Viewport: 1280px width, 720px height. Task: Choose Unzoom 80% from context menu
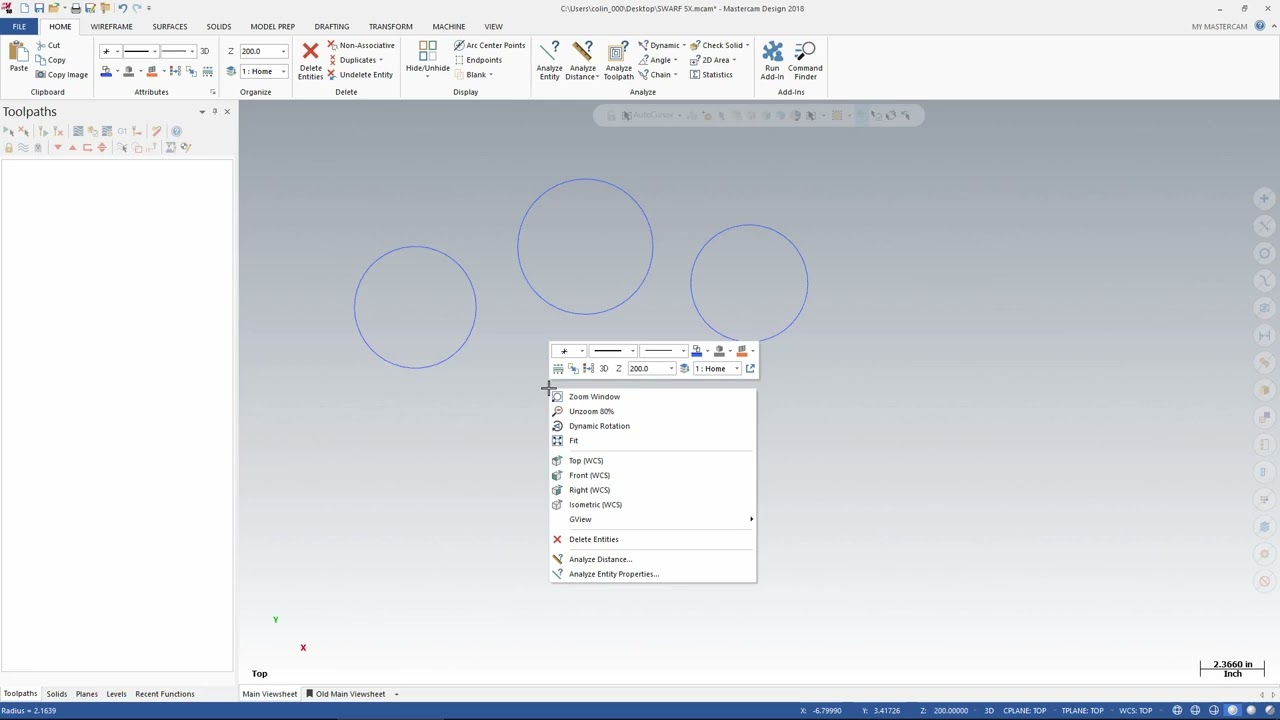653,411
